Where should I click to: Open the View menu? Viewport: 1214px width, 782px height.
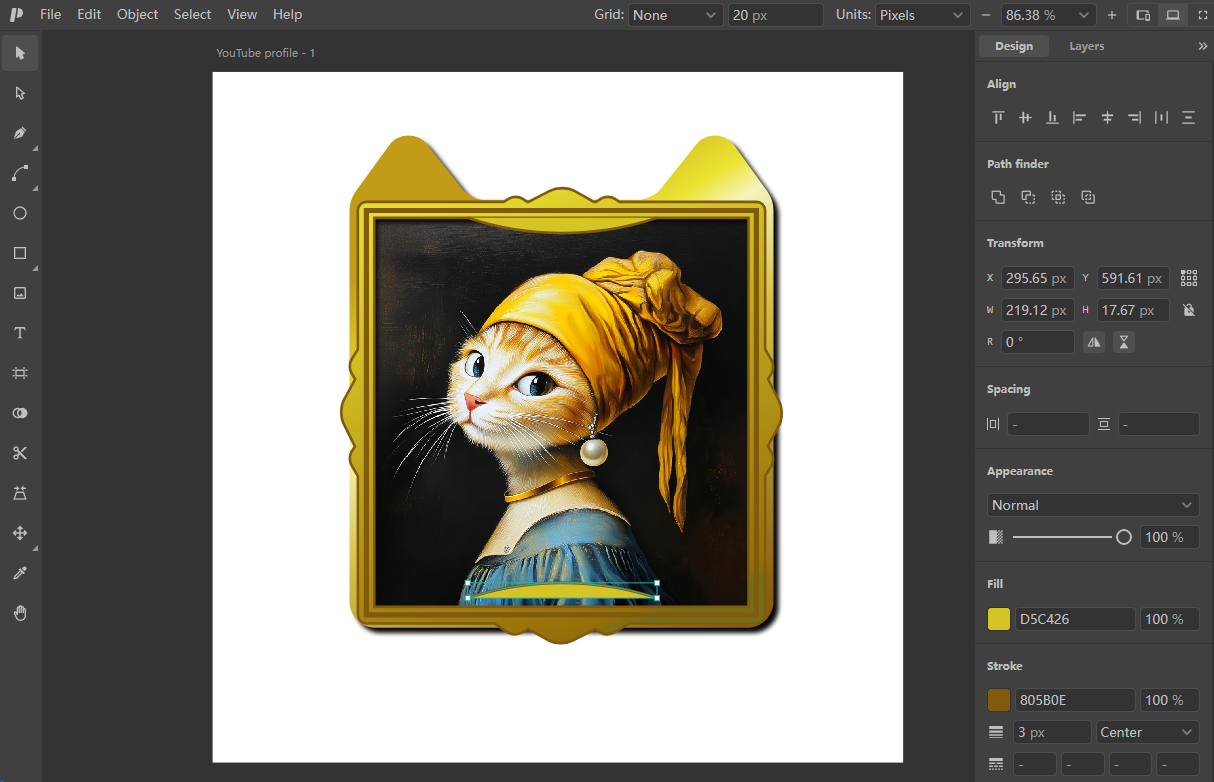pos(242,14)
